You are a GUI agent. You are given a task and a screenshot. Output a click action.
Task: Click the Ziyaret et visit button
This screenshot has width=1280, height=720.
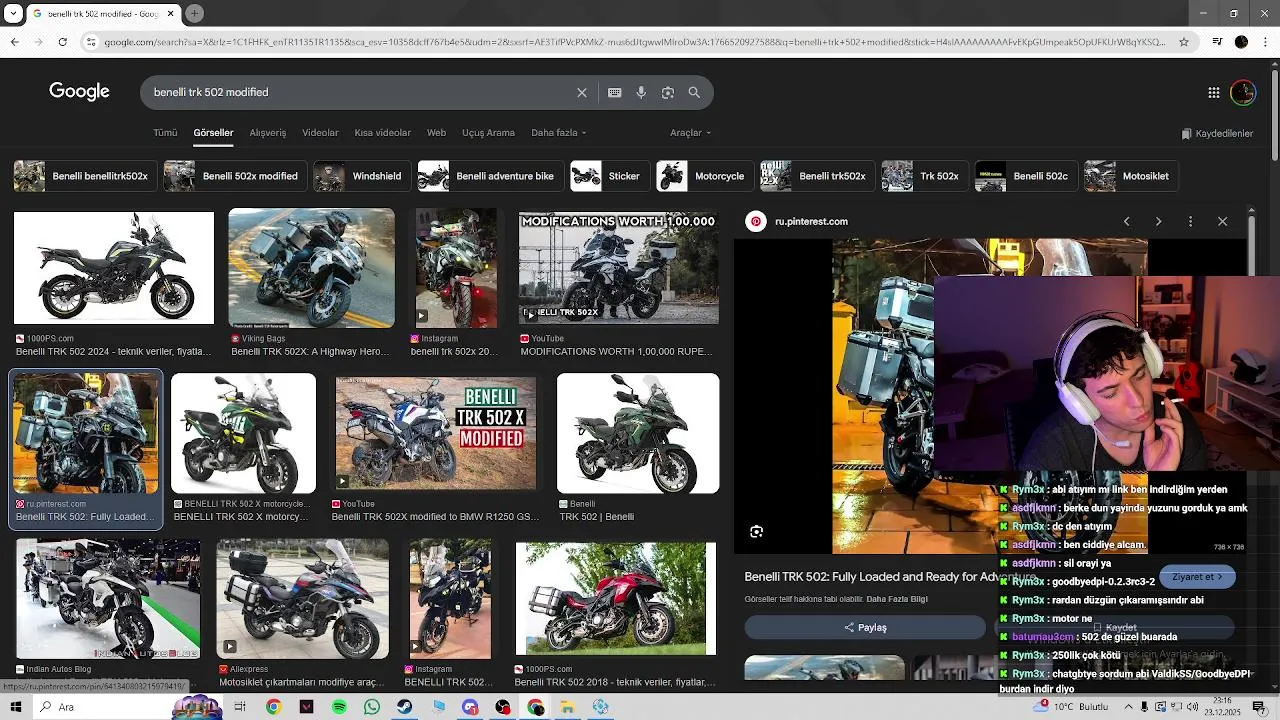[1197, 577]
